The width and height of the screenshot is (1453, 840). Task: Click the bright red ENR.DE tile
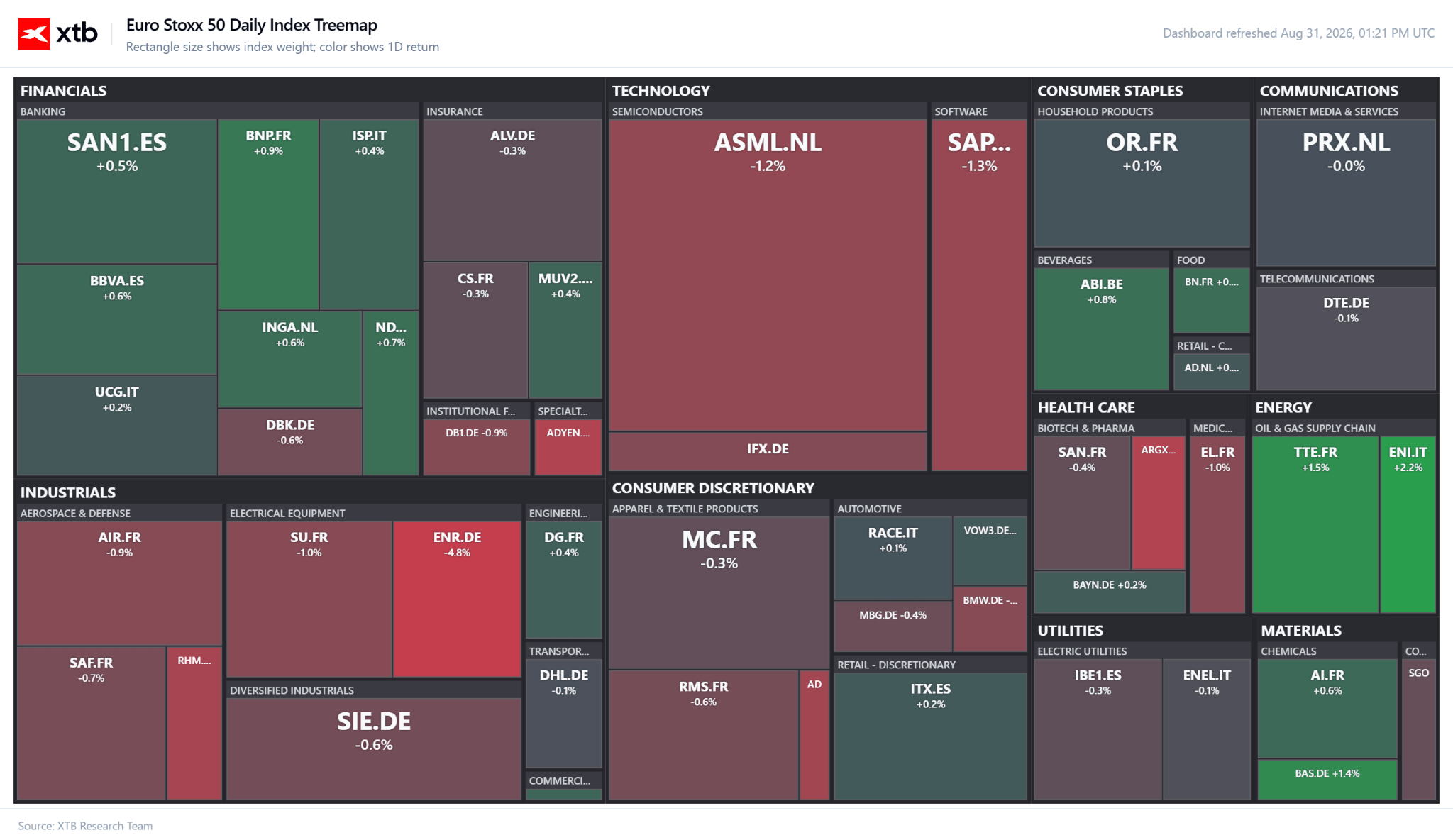457,599
